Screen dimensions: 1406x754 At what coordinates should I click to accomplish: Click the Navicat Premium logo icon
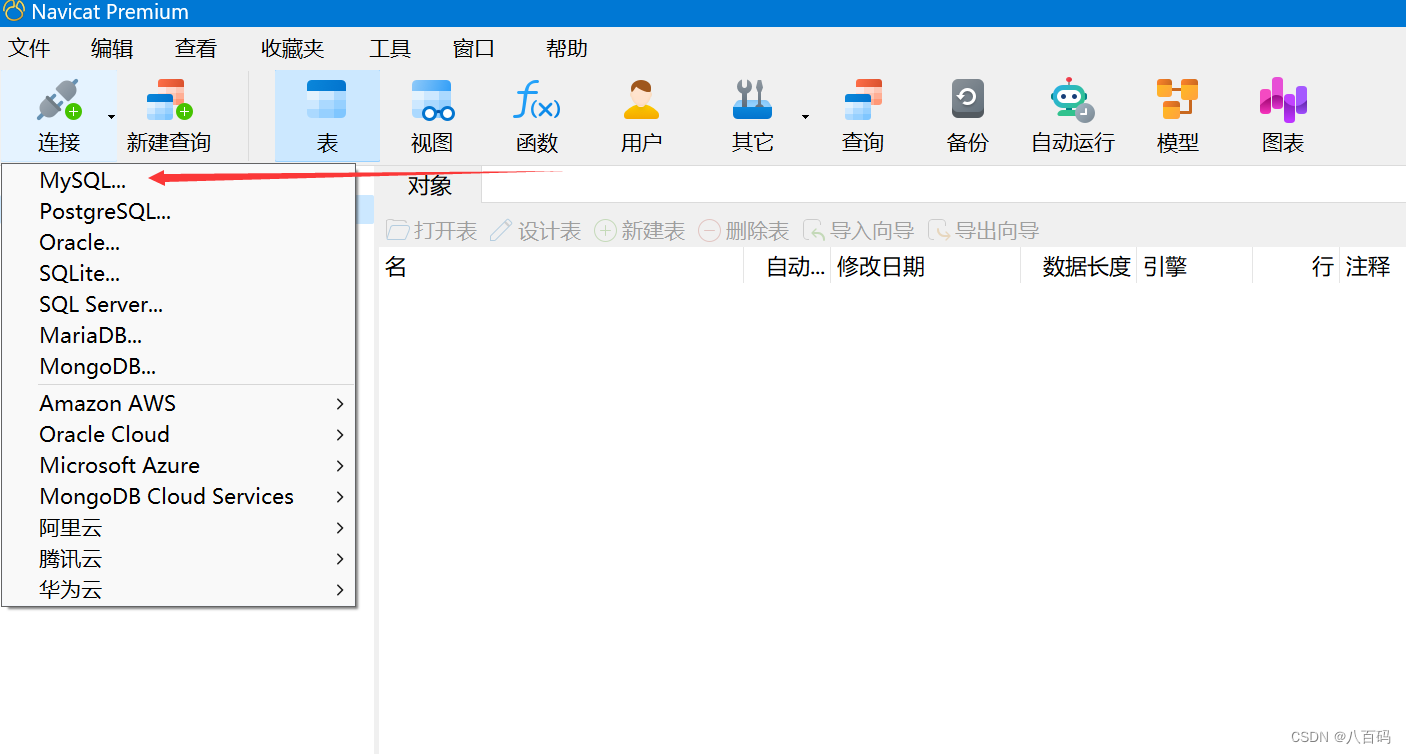pyautogui.click(x=14, y=12)
